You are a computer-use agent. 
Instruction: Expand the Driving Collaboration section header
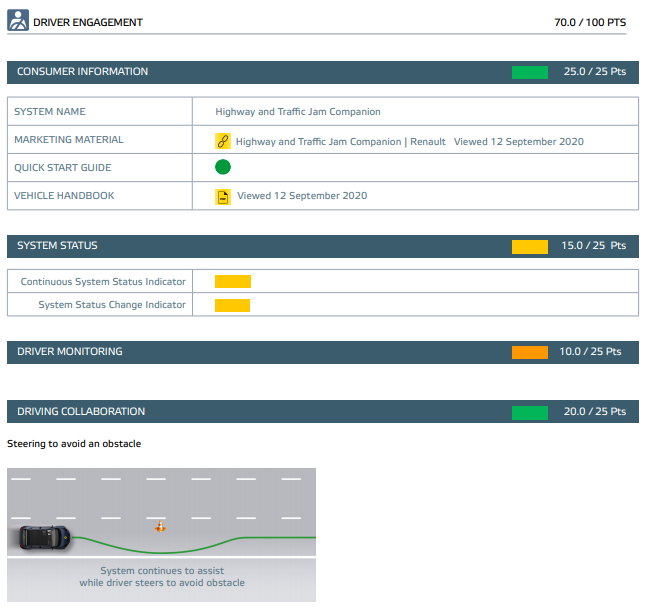point(323,412)
